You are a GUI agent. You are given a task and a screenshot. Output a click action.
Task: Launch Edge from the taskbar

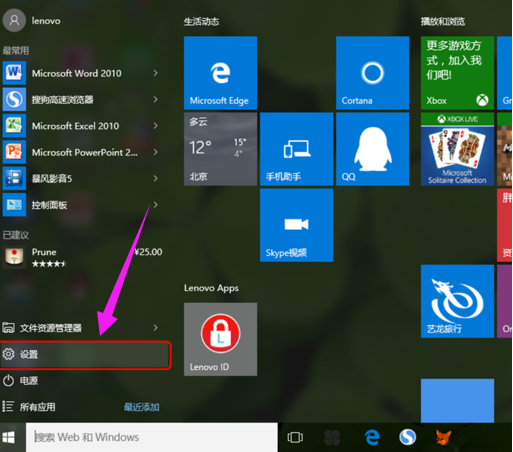click(372, 437)
